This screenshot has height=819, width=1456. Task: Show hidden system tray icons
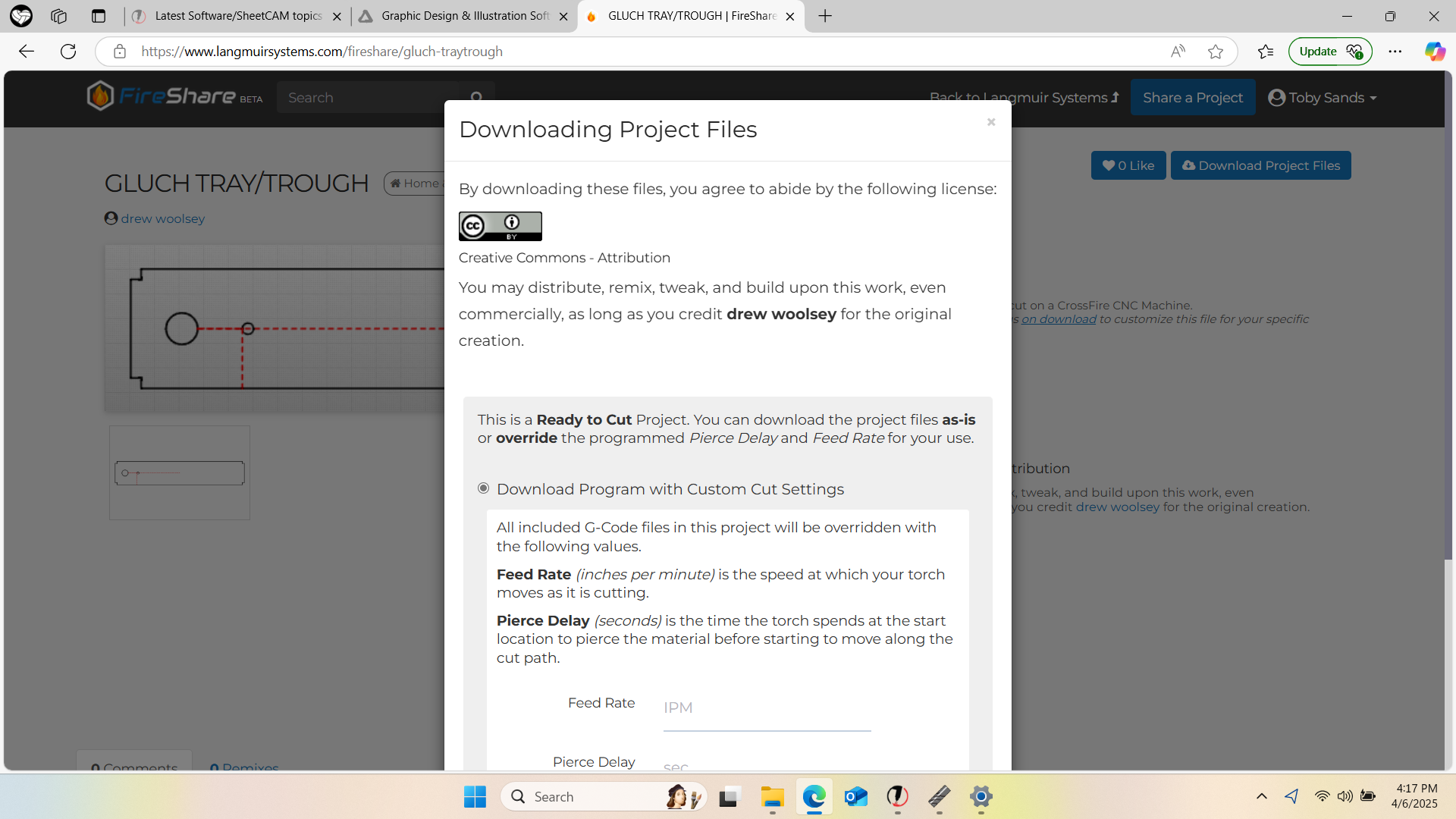coord(1261,796)
